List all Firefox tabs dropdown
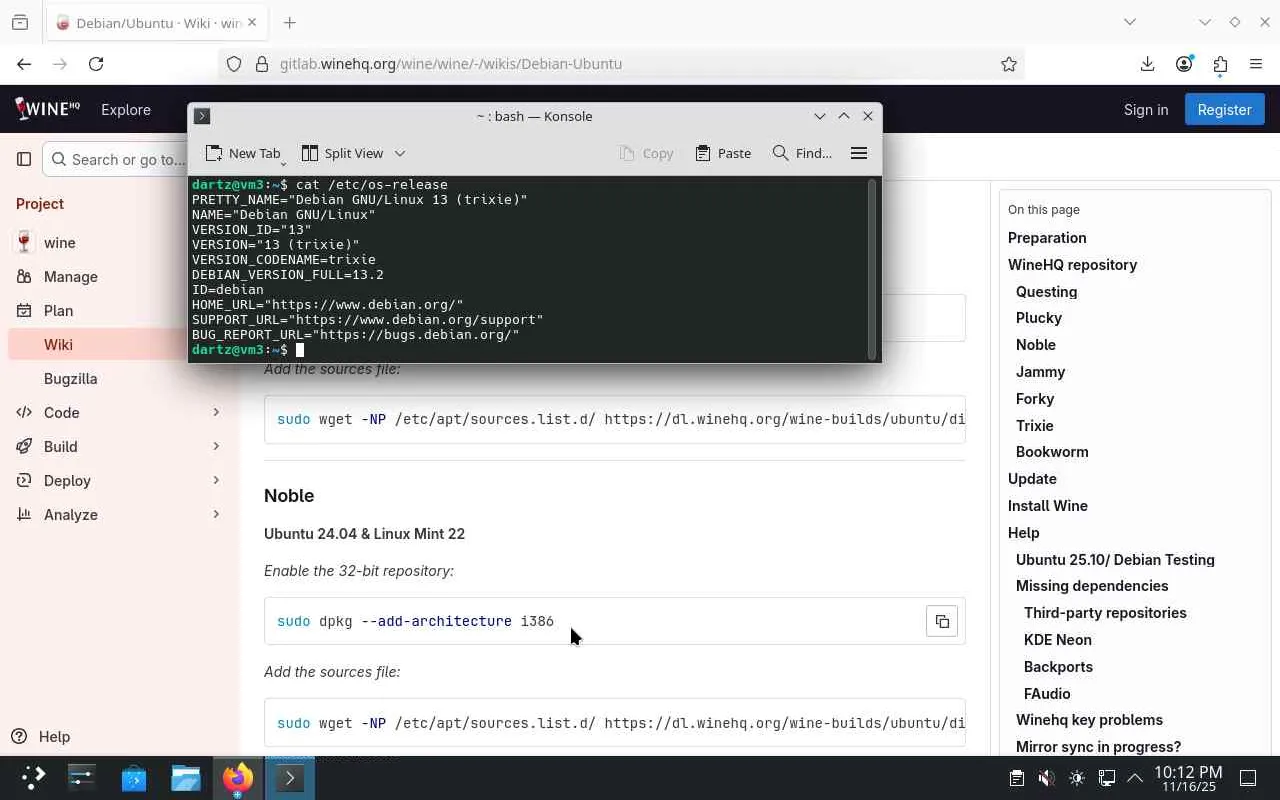This screenshot has width=1280, height=800. 1130,22
